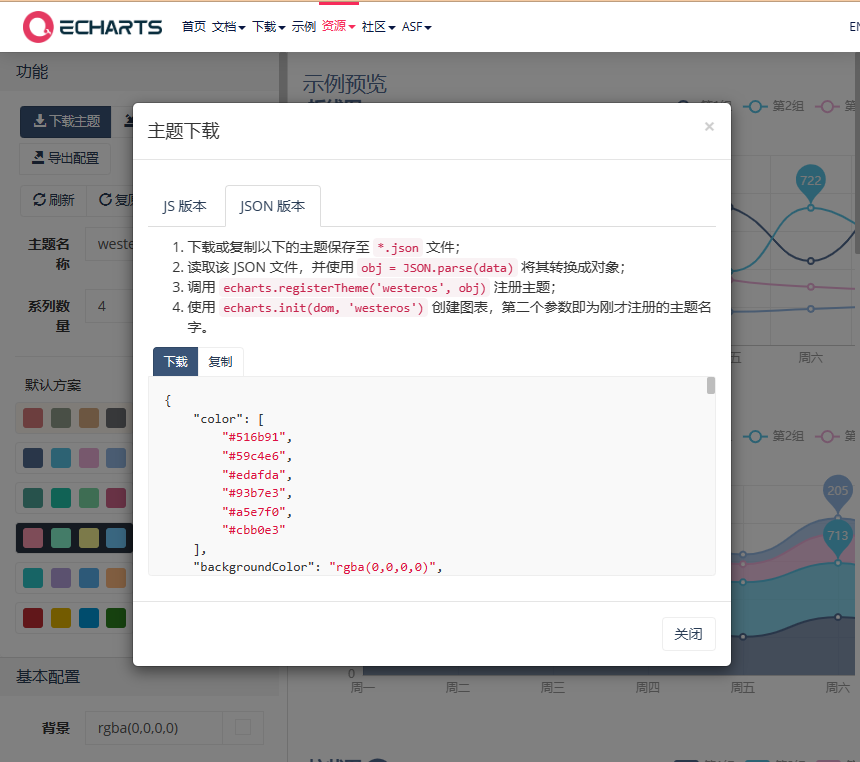Screen dimensions: 860x762
Task: Click the 导出配置 button
Action: pyautogui.click(x=65, y=159)
